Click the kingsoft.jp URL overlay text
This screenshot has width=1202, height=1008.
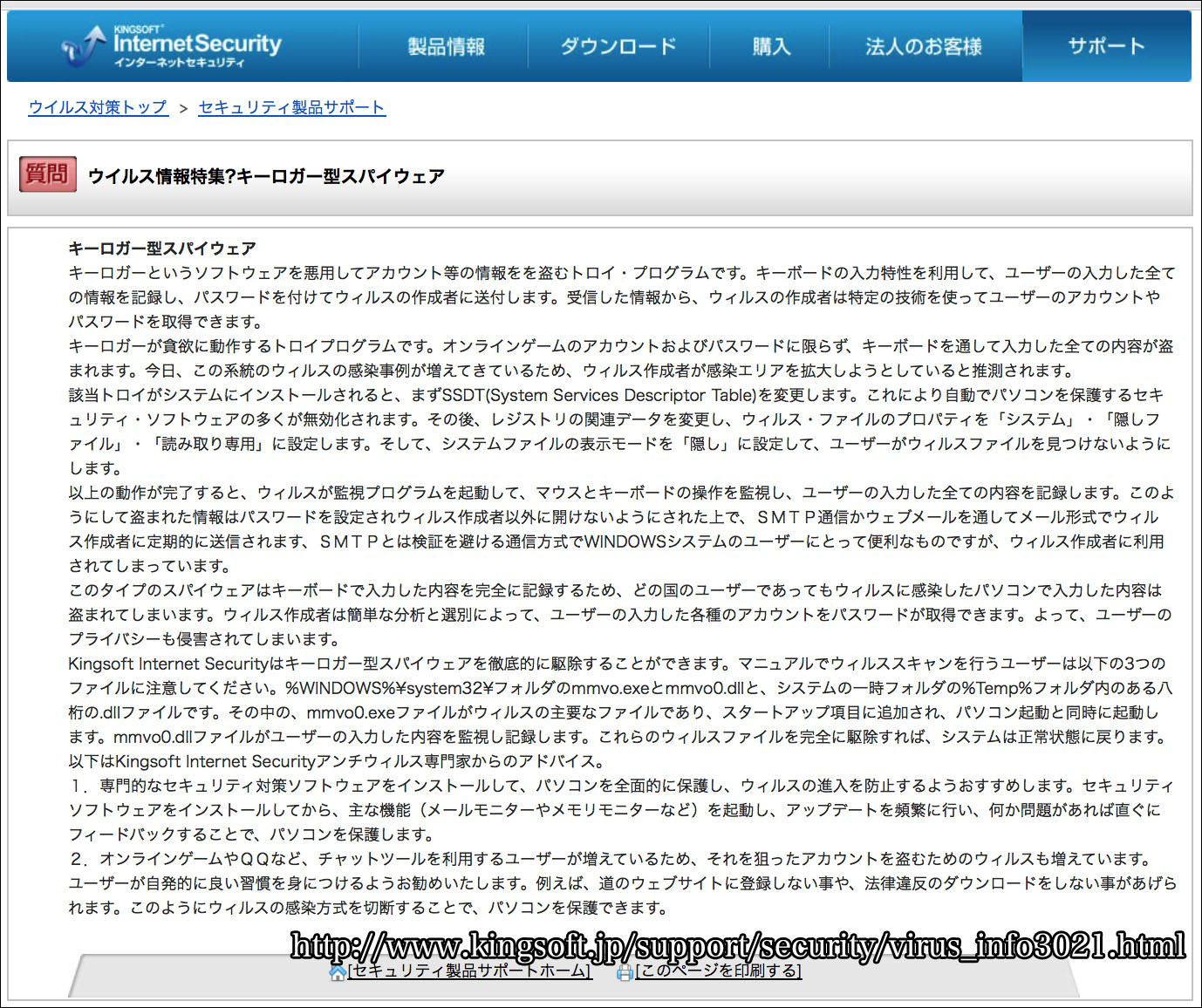pyautogui.click(x=737, y=946)
